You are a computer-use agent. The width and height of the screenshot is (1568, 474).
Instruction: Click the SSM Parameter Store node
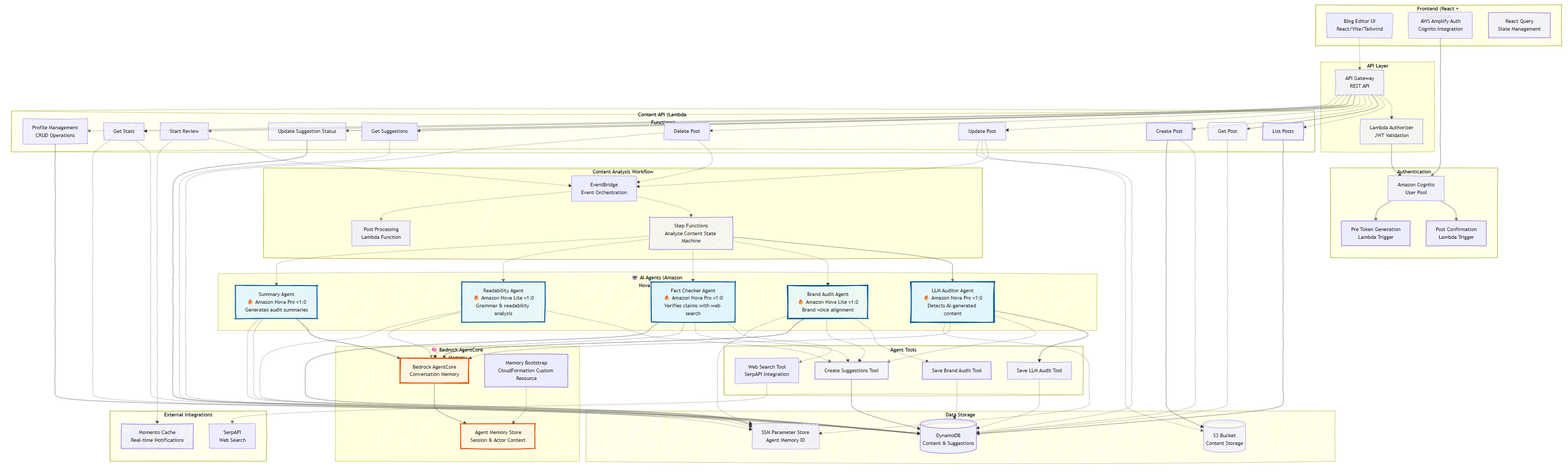[785, 436]
